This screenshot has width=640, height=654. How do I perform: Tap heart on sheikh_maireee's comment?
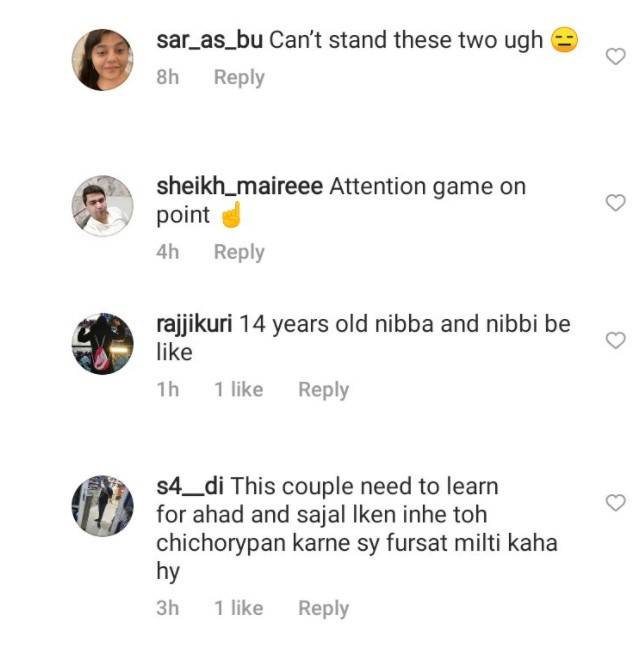click(x=615, y=203)
